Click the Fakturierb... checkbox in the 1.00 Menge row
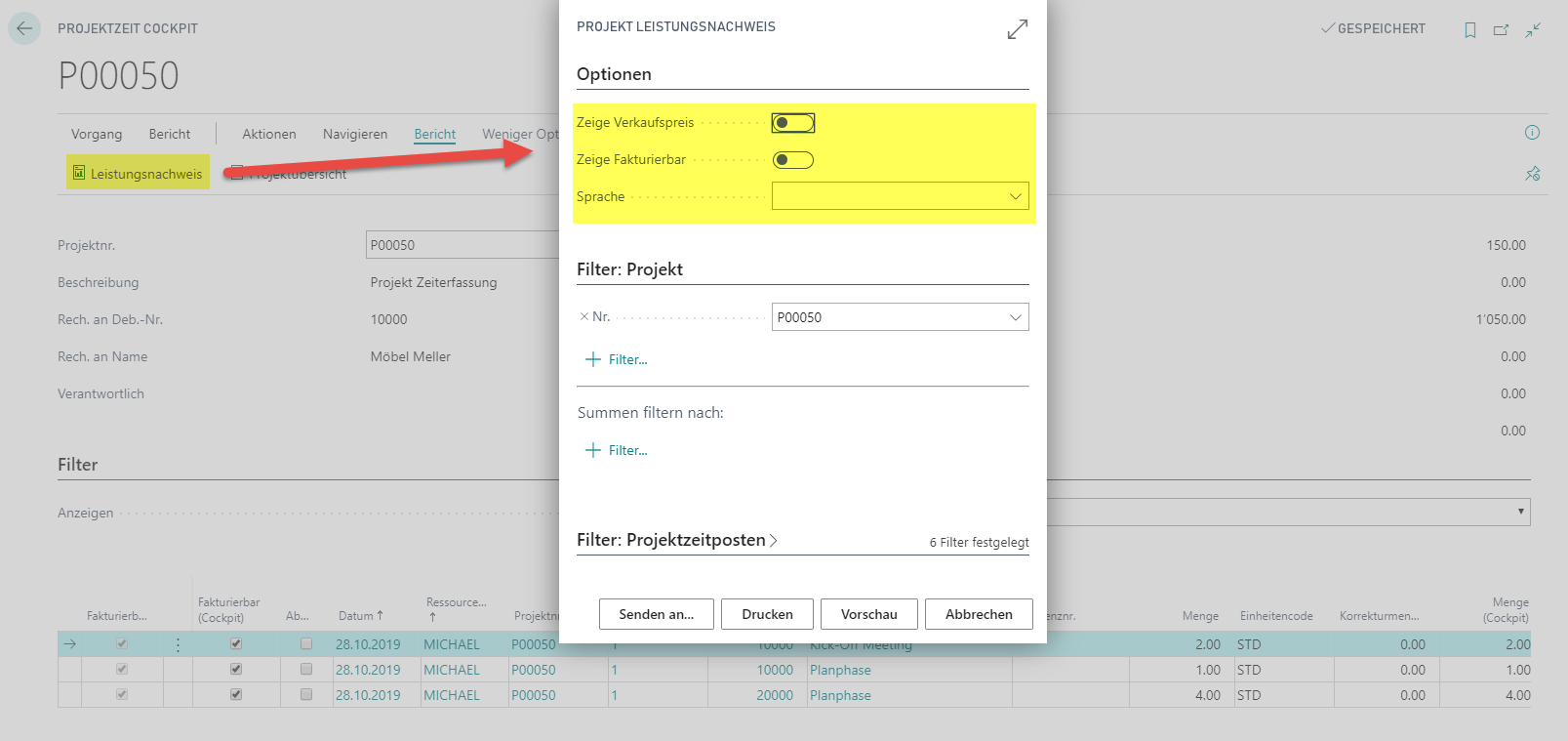This screenshot has height=741, width=1568. point(122,670)
